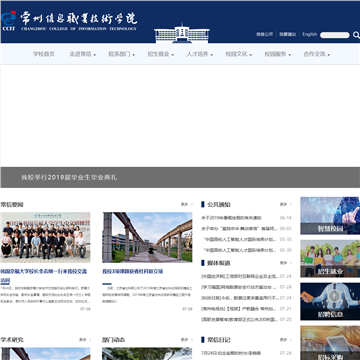Open the headline below the colonnade photo
The image size is (360, 360).
click(133, 272)
